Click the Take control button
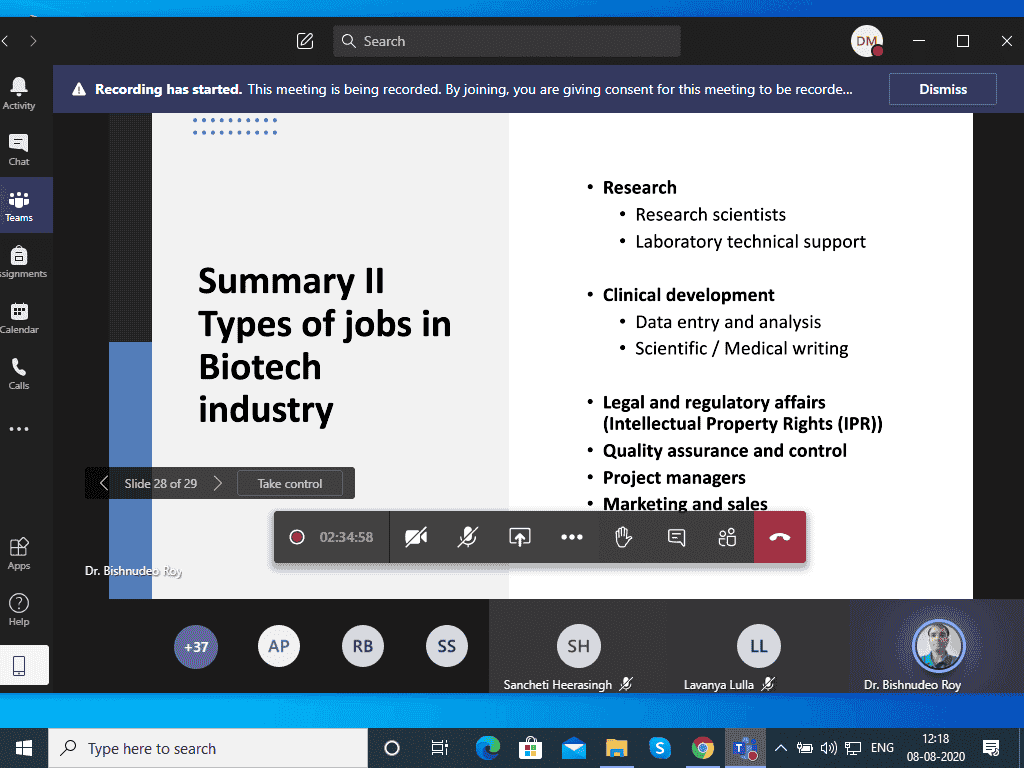 [290, 483]
